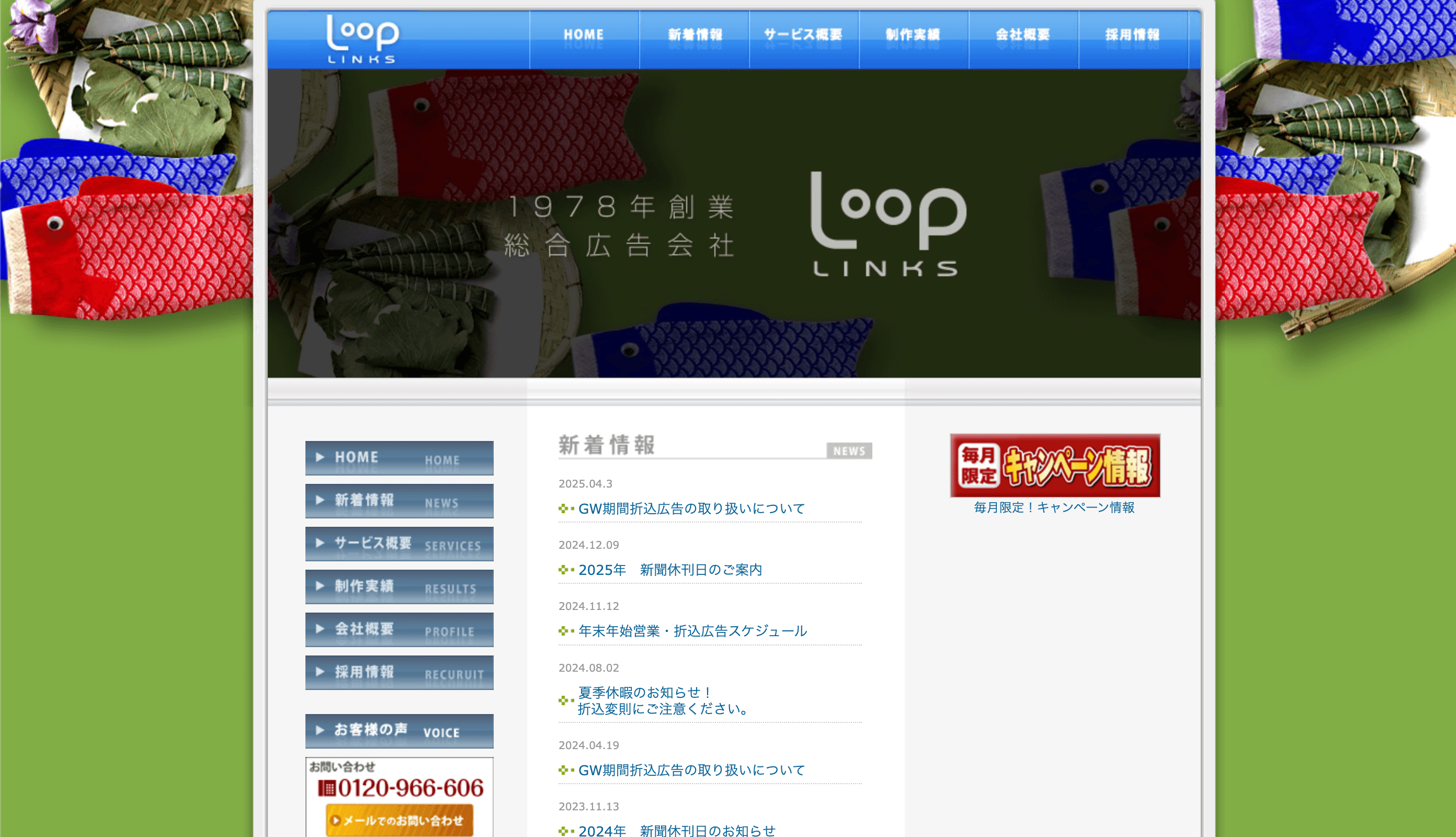Open the 毎月限定！キャンペーン情報 text link

pyautogui.click(x=1054, y=507)
